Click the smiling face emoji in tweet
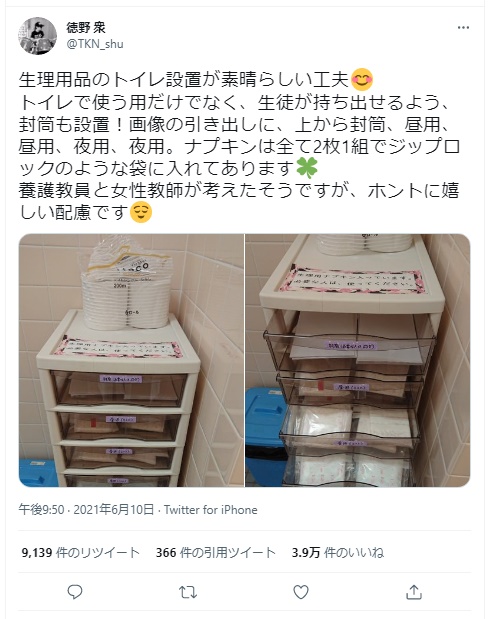 pos(362,79)
